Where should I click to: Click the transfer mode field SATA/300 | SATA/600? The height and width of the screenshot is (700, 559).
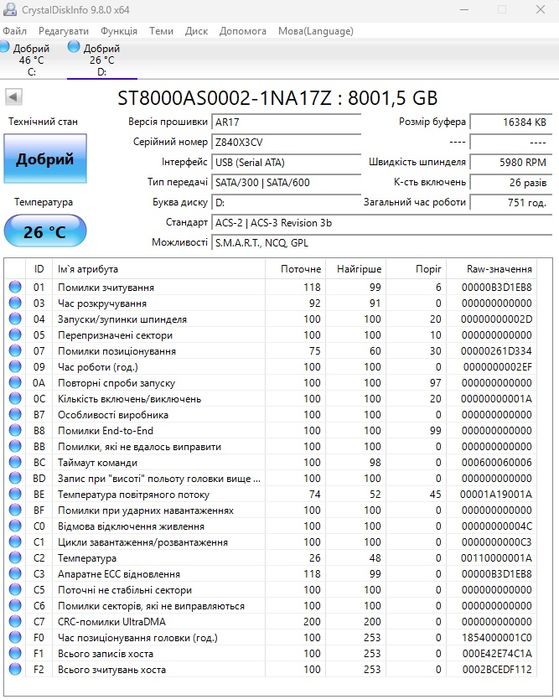286,182
